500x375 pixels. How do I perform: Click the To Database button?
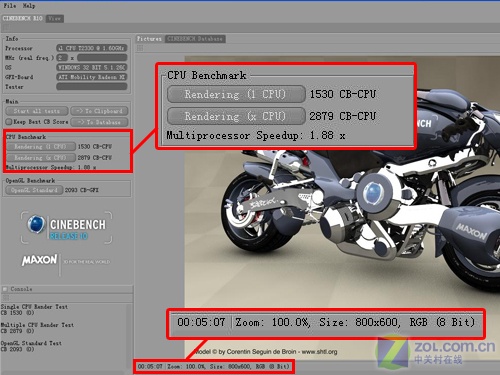pyautogui.click(x=99, y=122)
